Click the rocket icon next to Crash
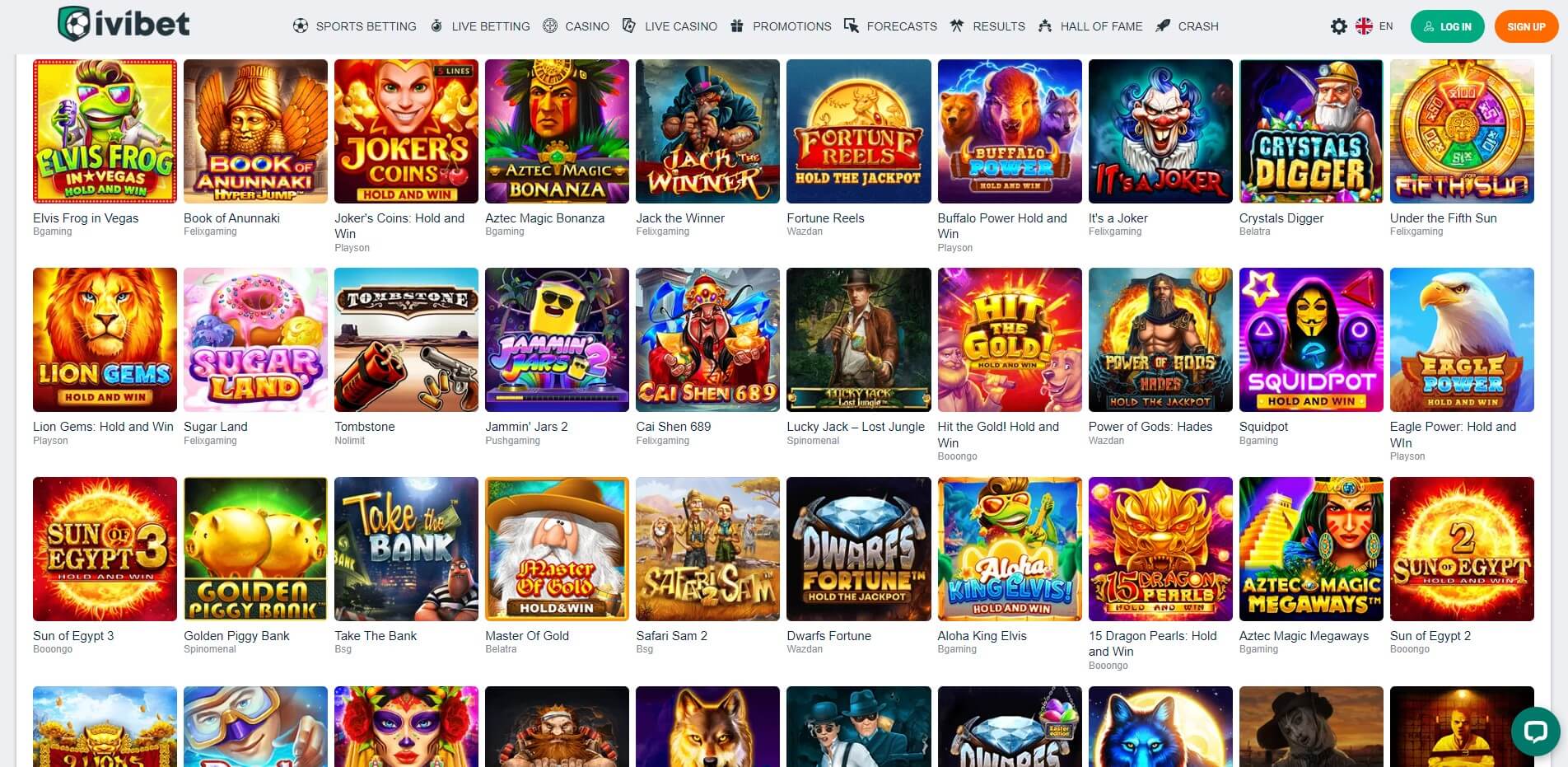Viewport: 1568px width, 767px height. click(x=1163, y=26)
